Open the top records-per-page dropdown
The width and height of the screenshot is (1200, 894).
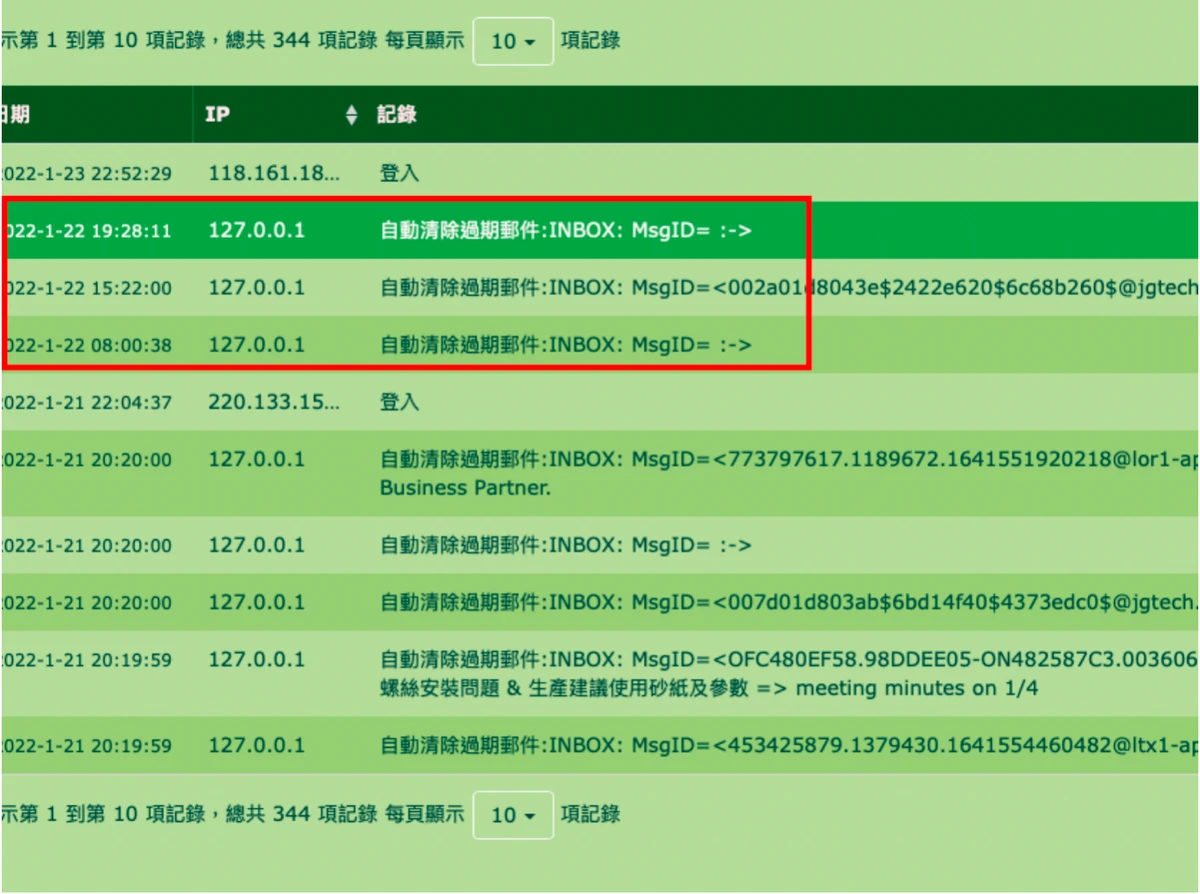[513, 41]
